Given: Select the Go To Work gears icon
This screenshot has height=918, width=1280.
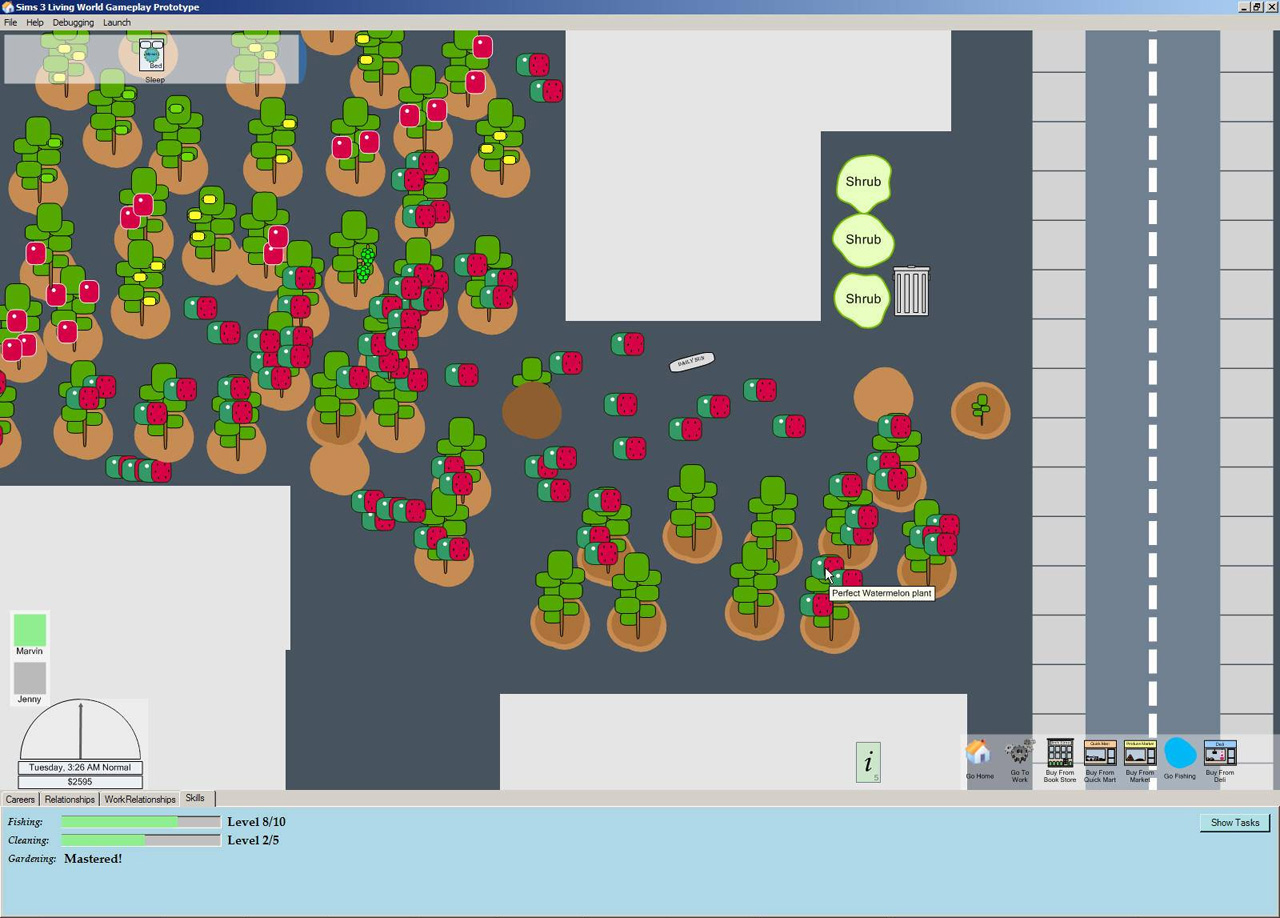Looking at the screenshot, I should tap(1019, 752).
